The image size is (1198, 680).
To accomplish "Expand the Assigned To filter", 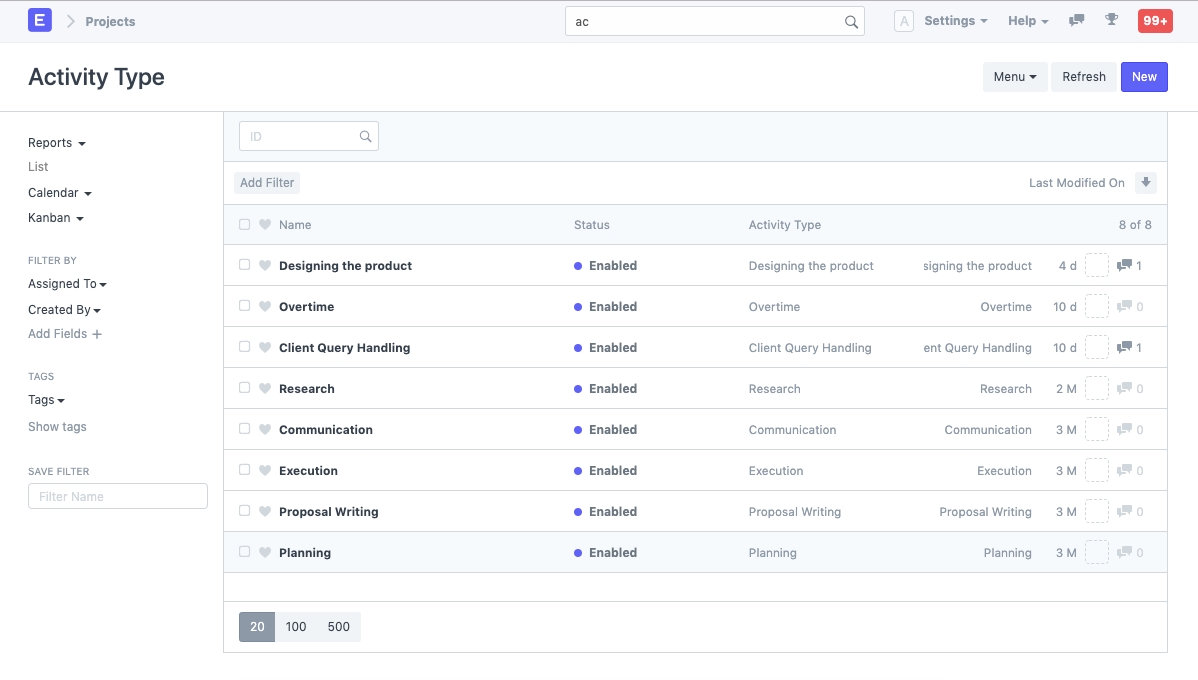I will pyautogui.click(x=67, y=284).
